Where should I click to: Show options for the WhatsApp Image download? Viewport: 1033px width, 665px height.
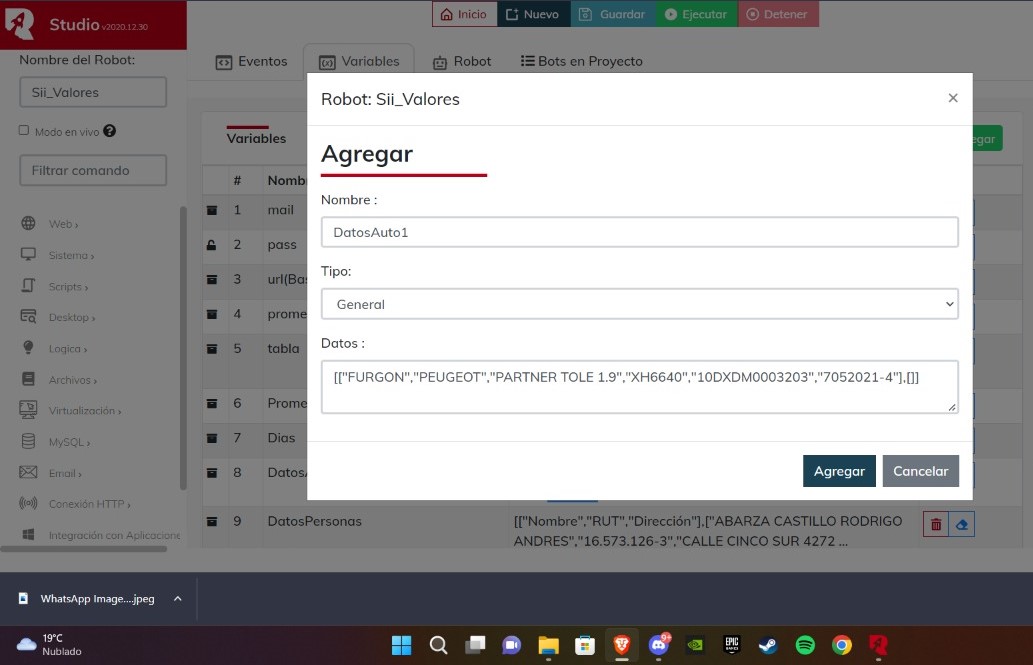click(x=178, y=599)
